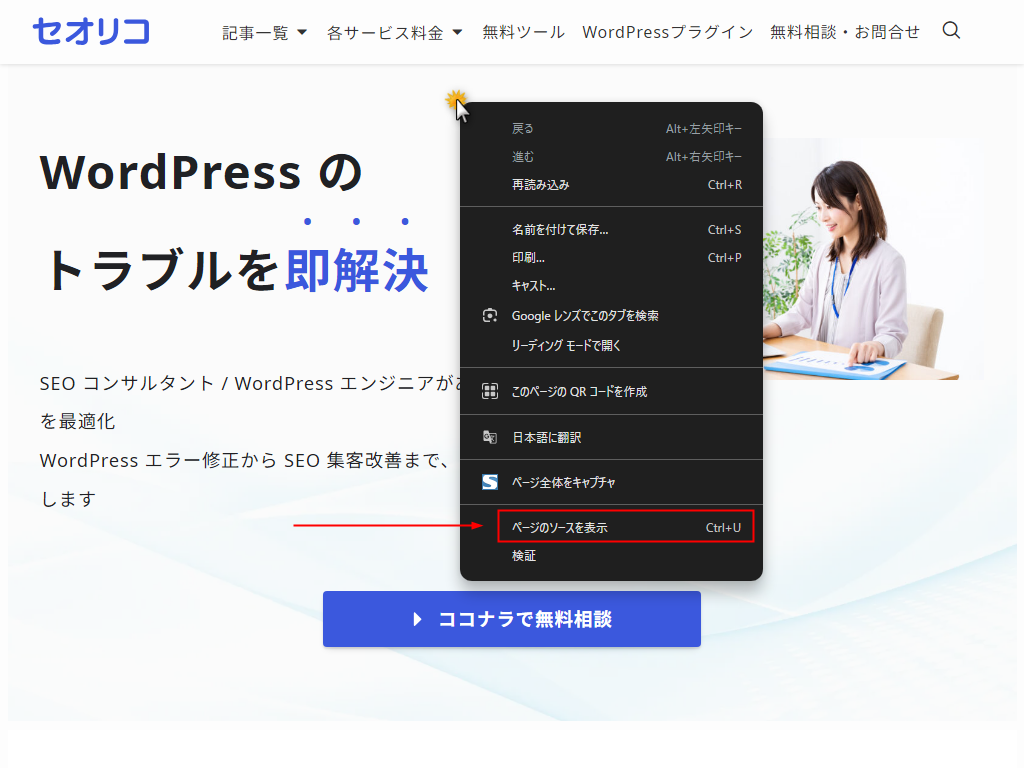Open the 各サービス料金 dropdown
This screenshot has height=768, width=1024.
coord(385,31)
